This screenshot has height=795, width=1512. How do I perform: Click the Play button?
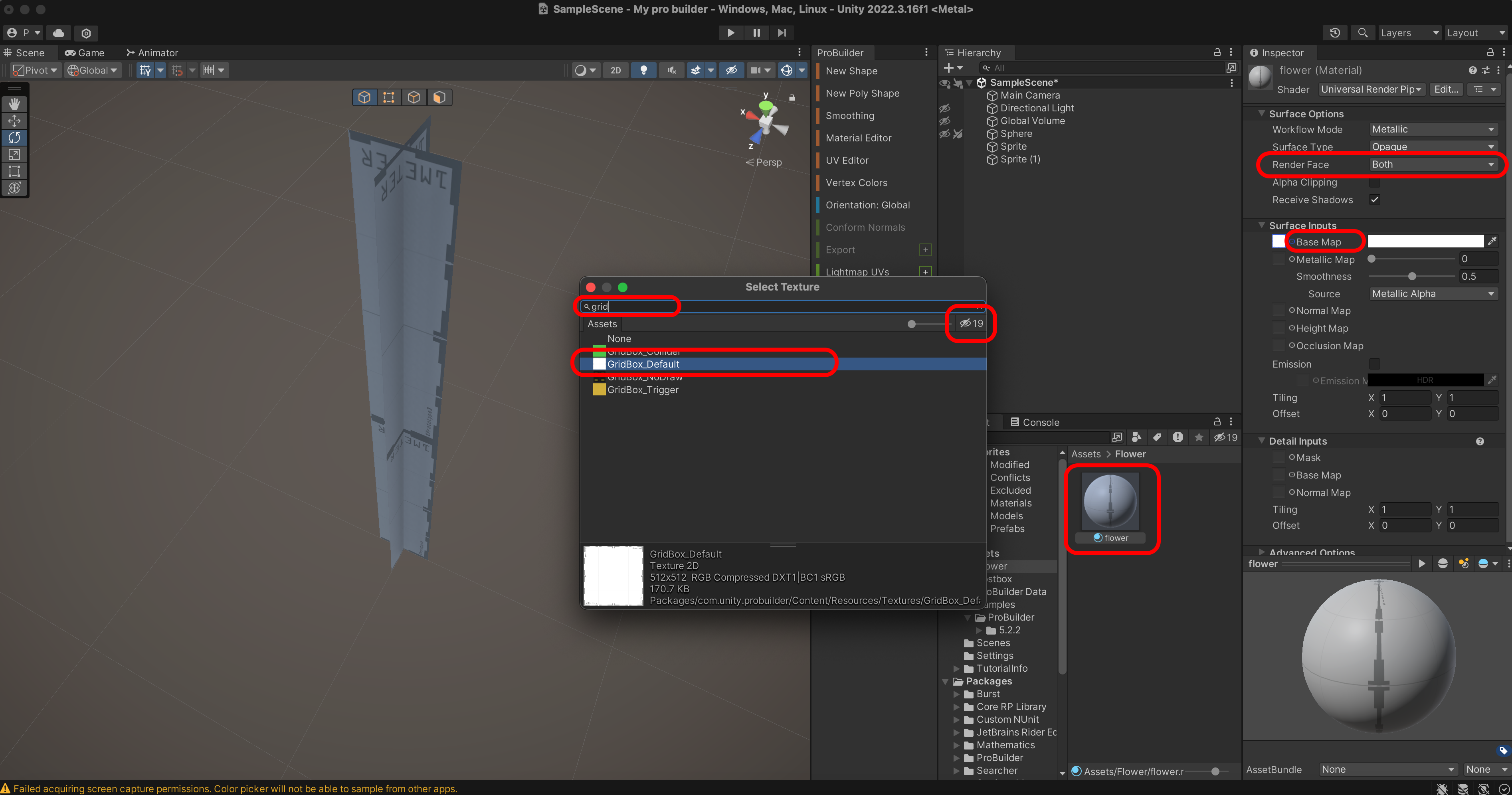[x=731, y=33]
